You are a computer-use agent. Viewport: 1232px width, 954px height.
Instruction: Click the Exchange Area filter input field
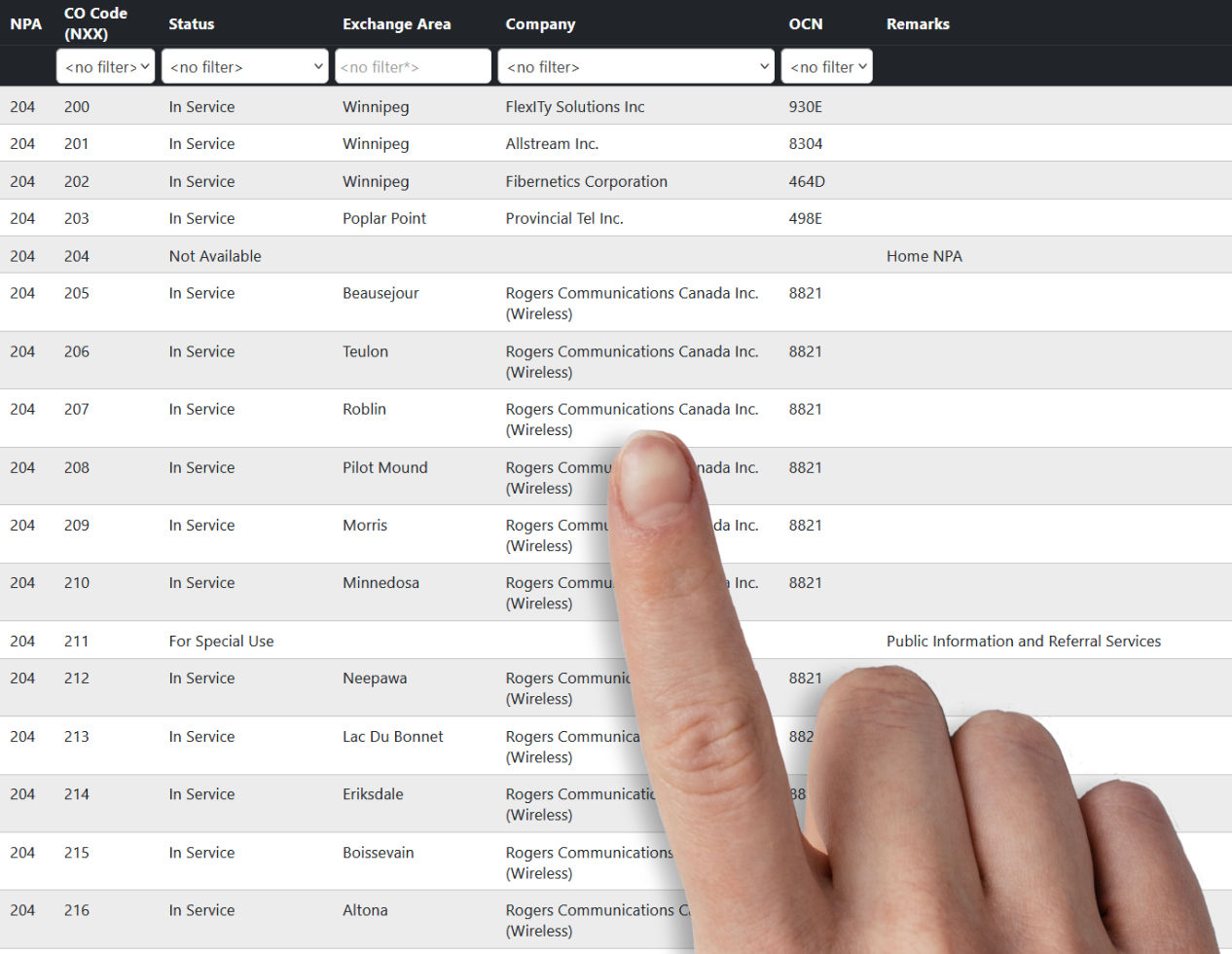pos(413,66)
